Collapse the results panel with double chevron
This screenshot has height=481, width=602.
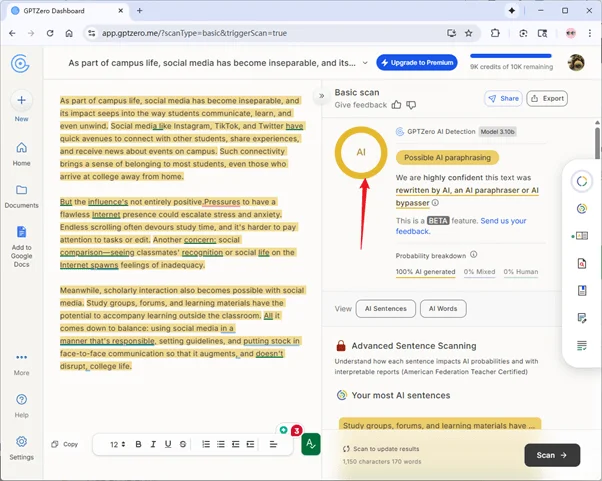point(322,96)
